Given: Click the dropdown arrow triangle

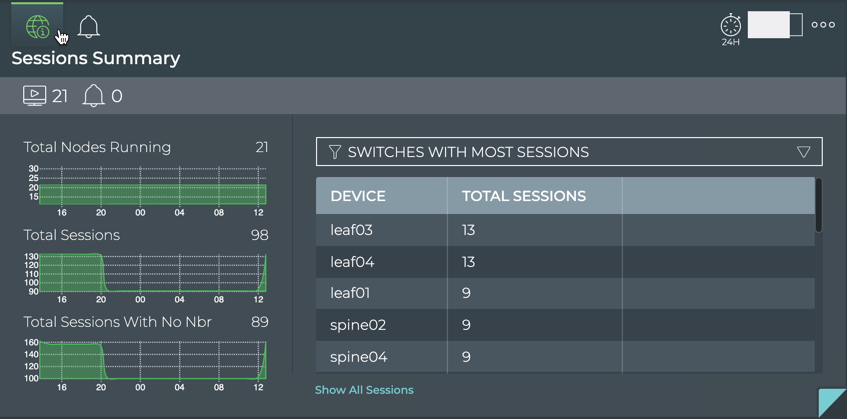Looking at the screenshot, I should tap(804, 152).
